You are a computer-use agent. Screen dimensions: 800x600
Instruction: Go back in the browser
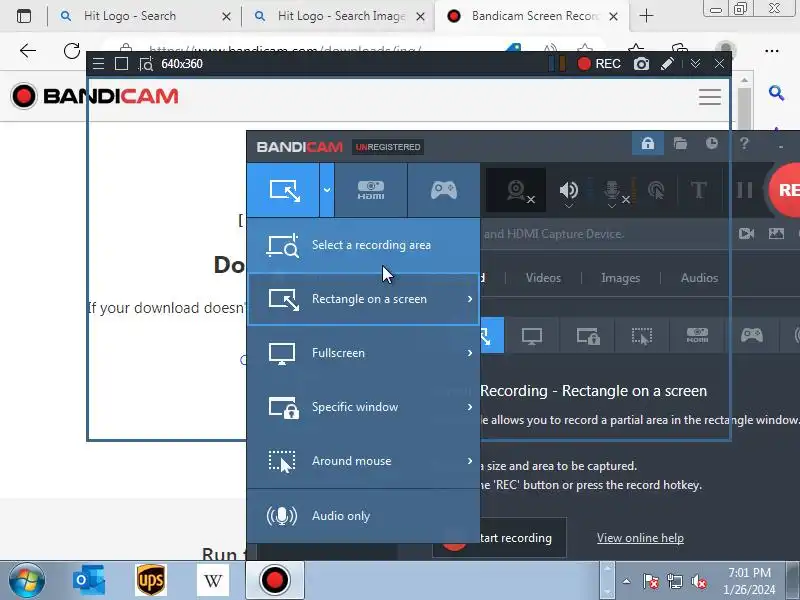(x=28, y=51)
